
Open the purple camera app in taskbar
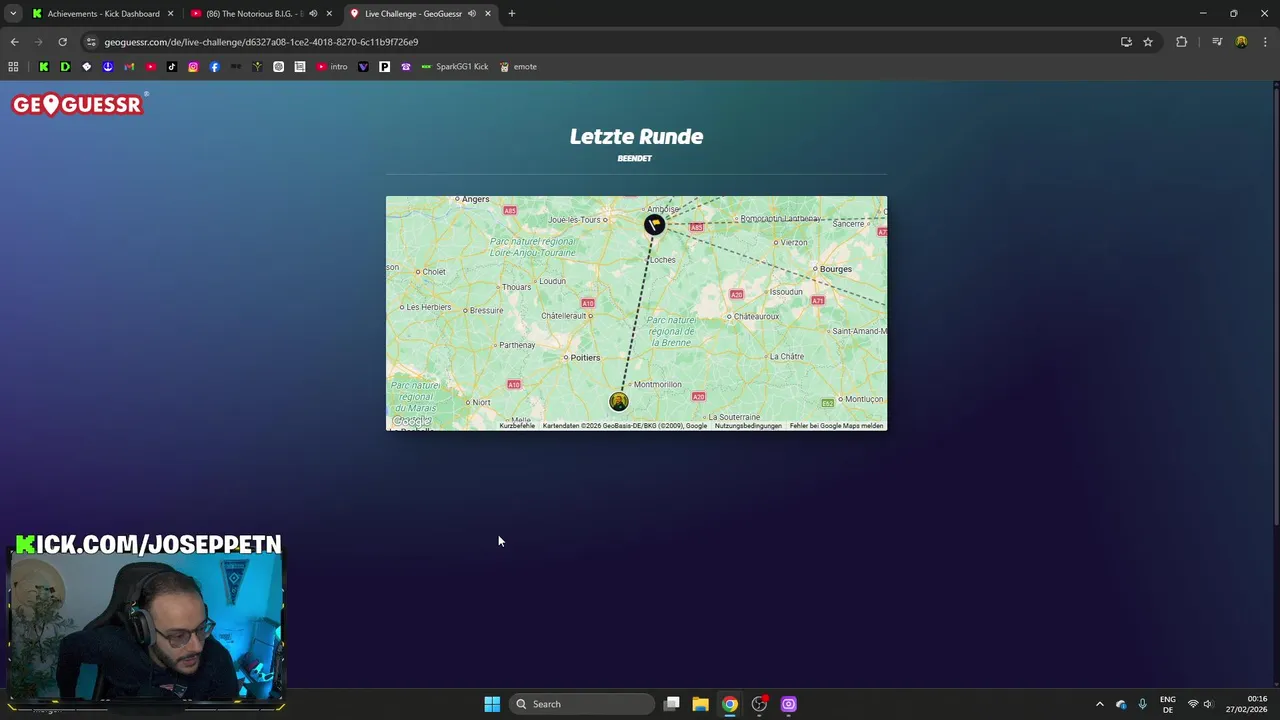click(x=789, y=704)
